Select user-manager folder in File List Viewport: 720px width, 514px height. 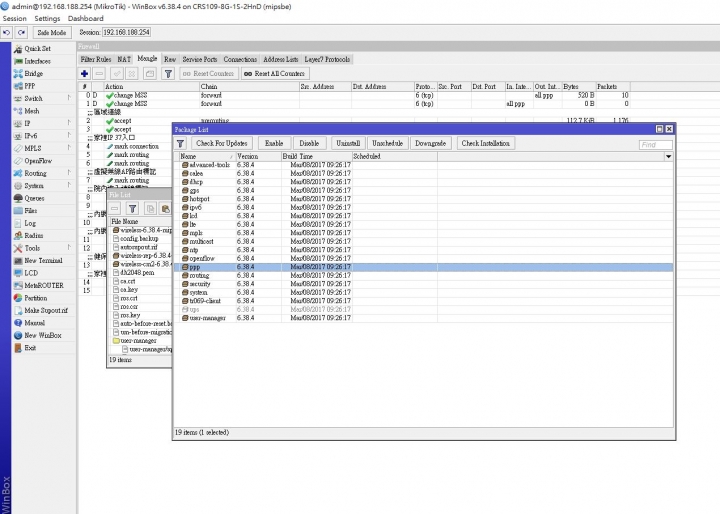coord(138,341)
